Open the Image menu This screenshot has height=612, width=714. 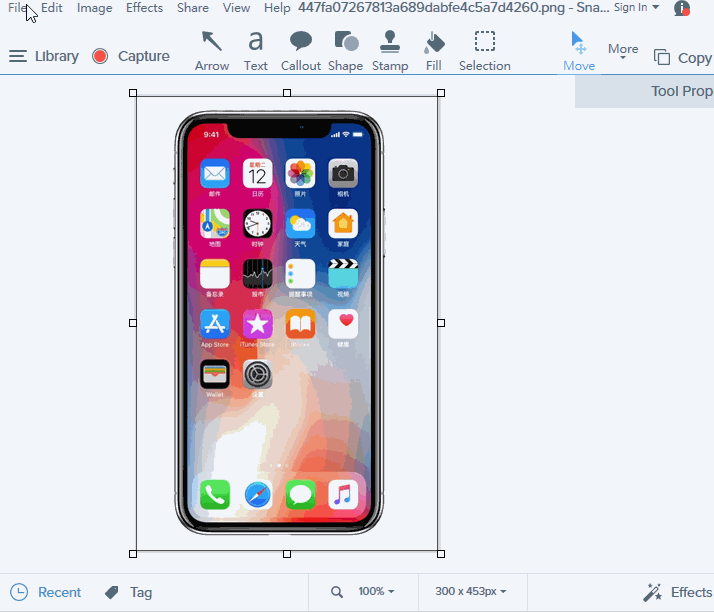click(94, 8)
